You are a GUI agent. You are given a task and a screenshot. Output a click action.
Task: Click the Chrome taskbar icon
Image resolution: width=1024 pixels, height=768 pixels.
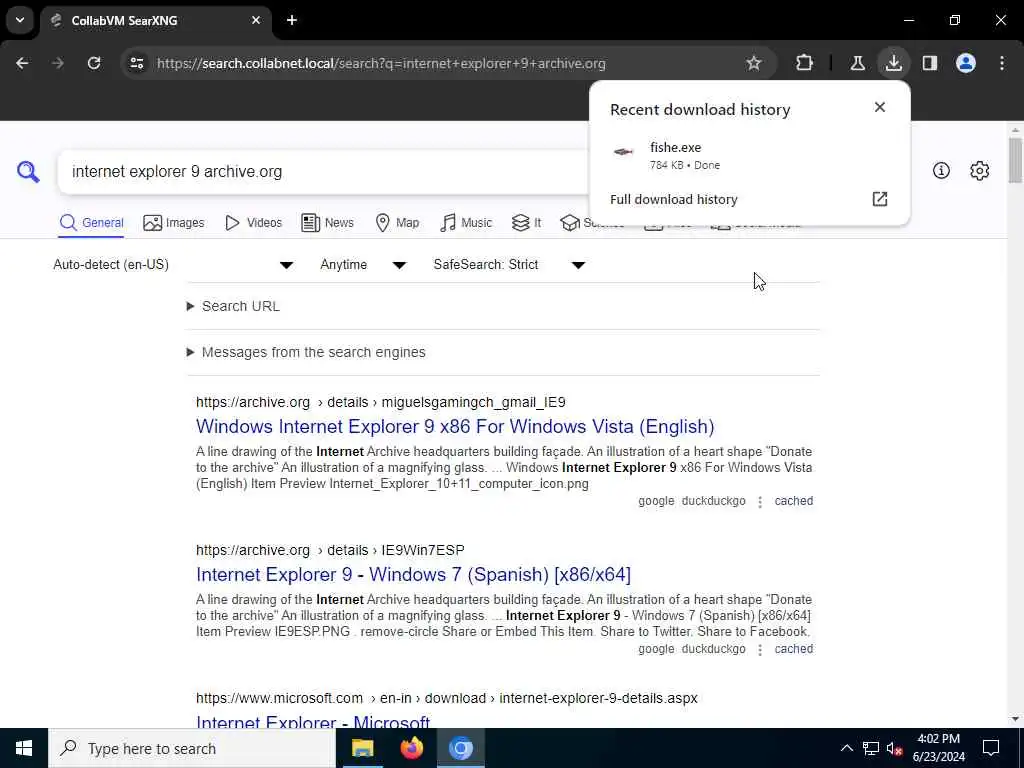click(x=460, y=748)
